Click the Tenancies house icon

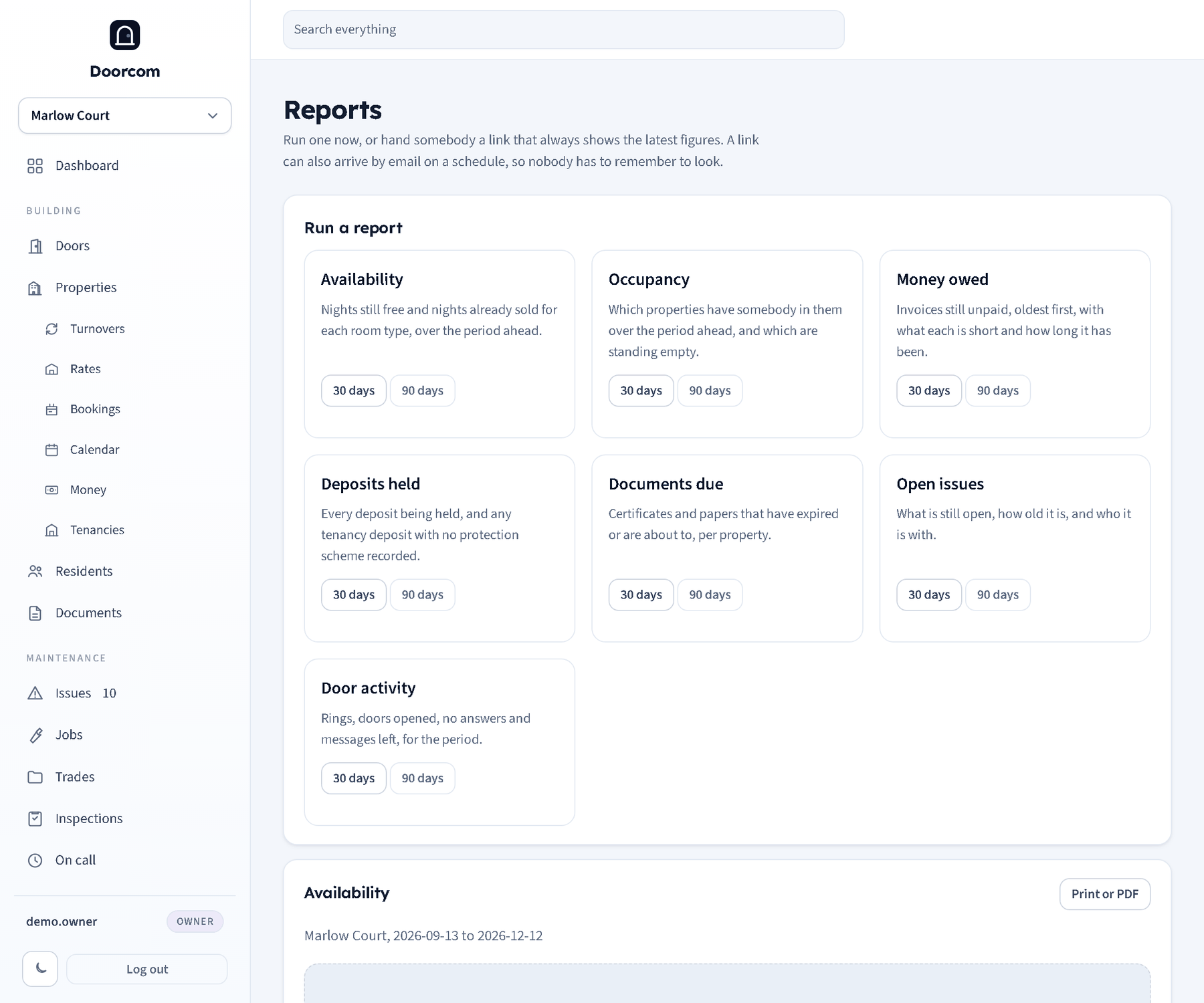click(x=52, y=530)
